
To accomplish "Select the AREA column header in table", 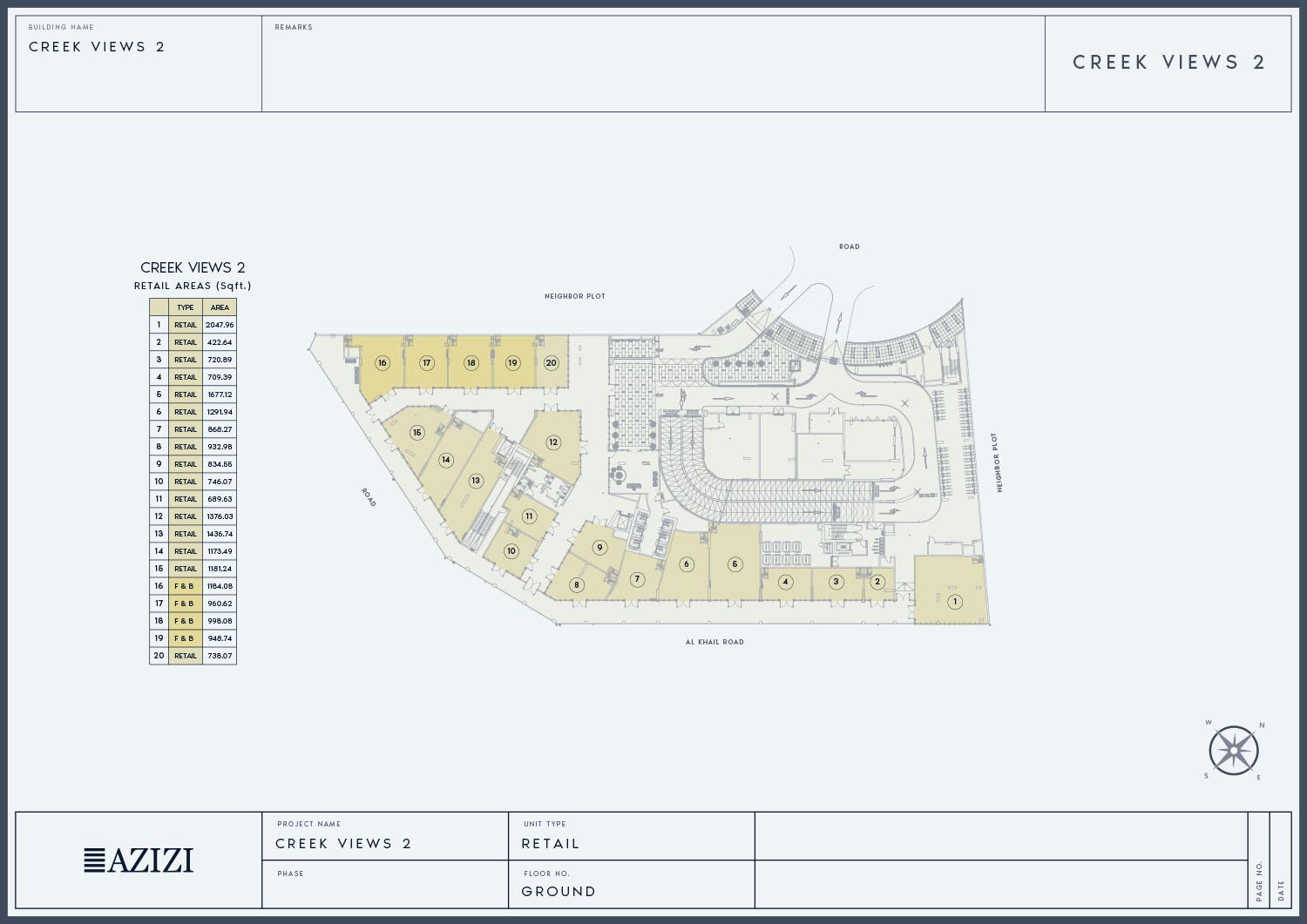I will [x=220, y=307].
